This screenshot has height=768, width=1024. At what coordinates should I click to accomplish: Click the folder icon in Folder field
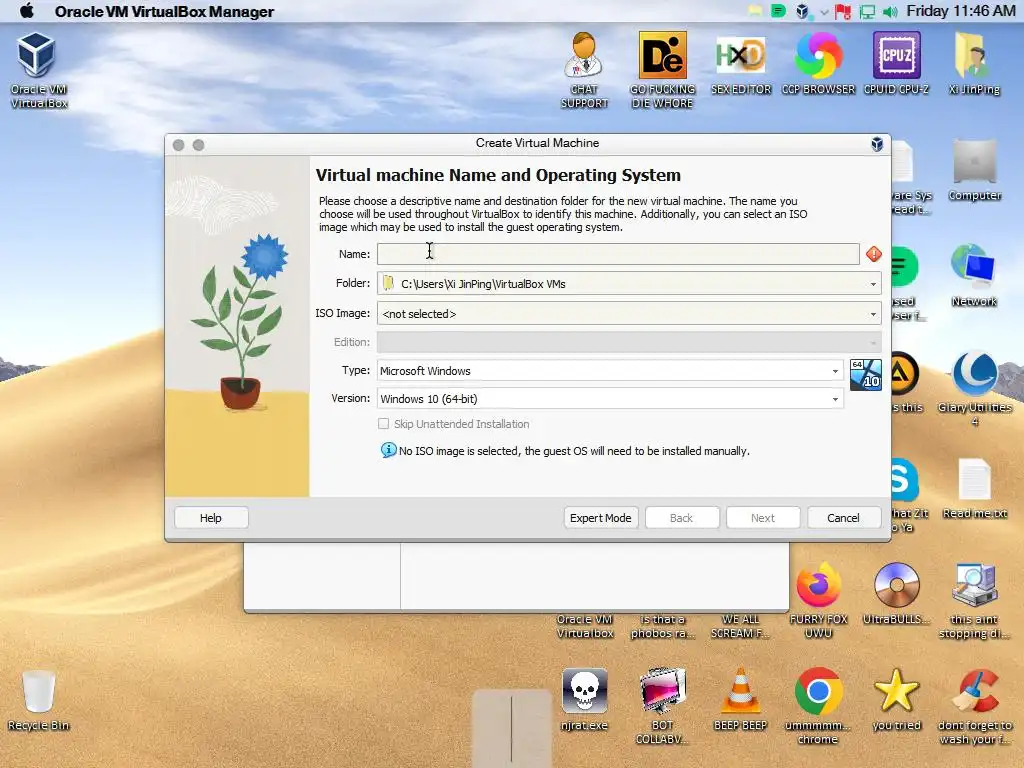[x=389, y=283]
